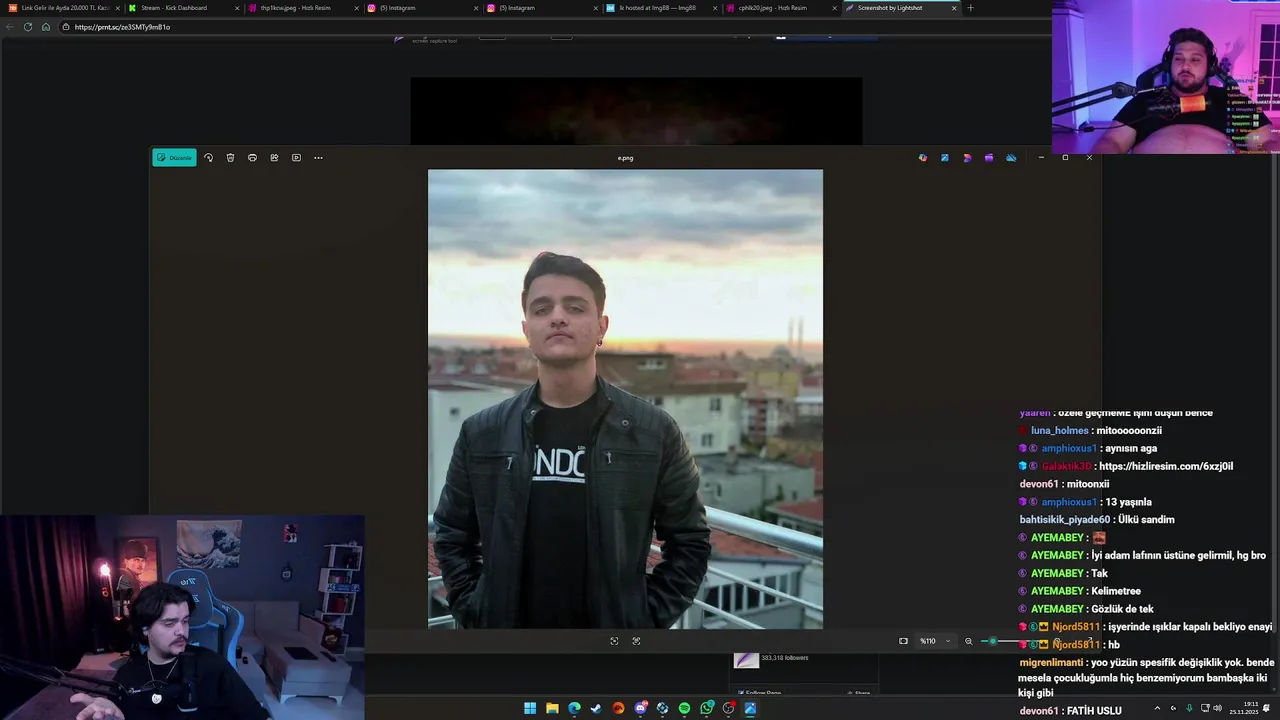
Task: Click AYEMABEY's Kelimetree message
Action: 1116,591
